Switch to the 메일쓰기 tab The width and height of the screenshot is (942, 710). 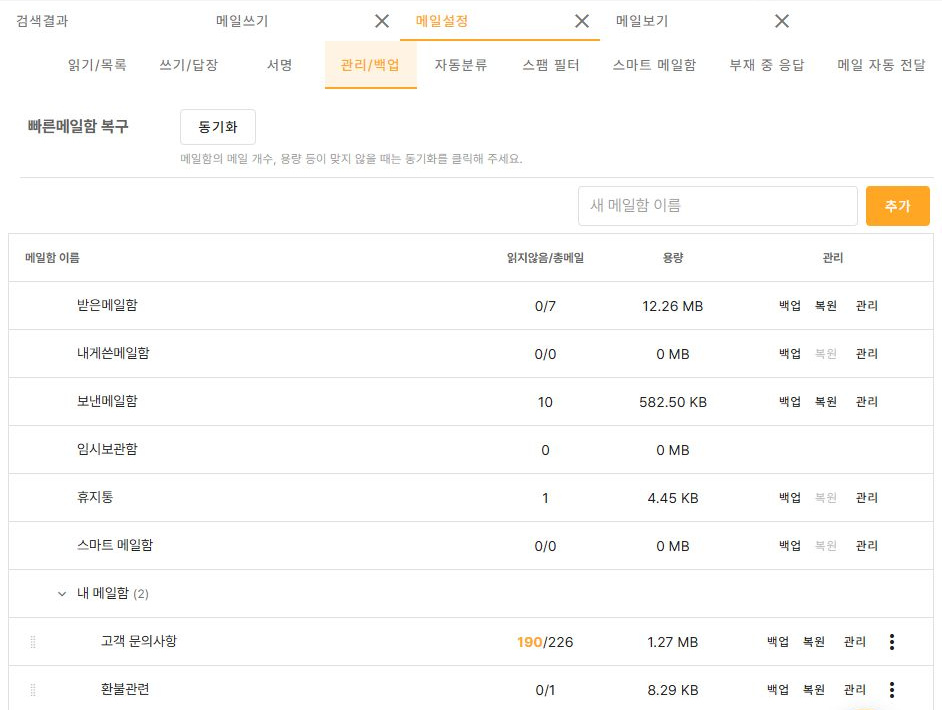[242, 21]
